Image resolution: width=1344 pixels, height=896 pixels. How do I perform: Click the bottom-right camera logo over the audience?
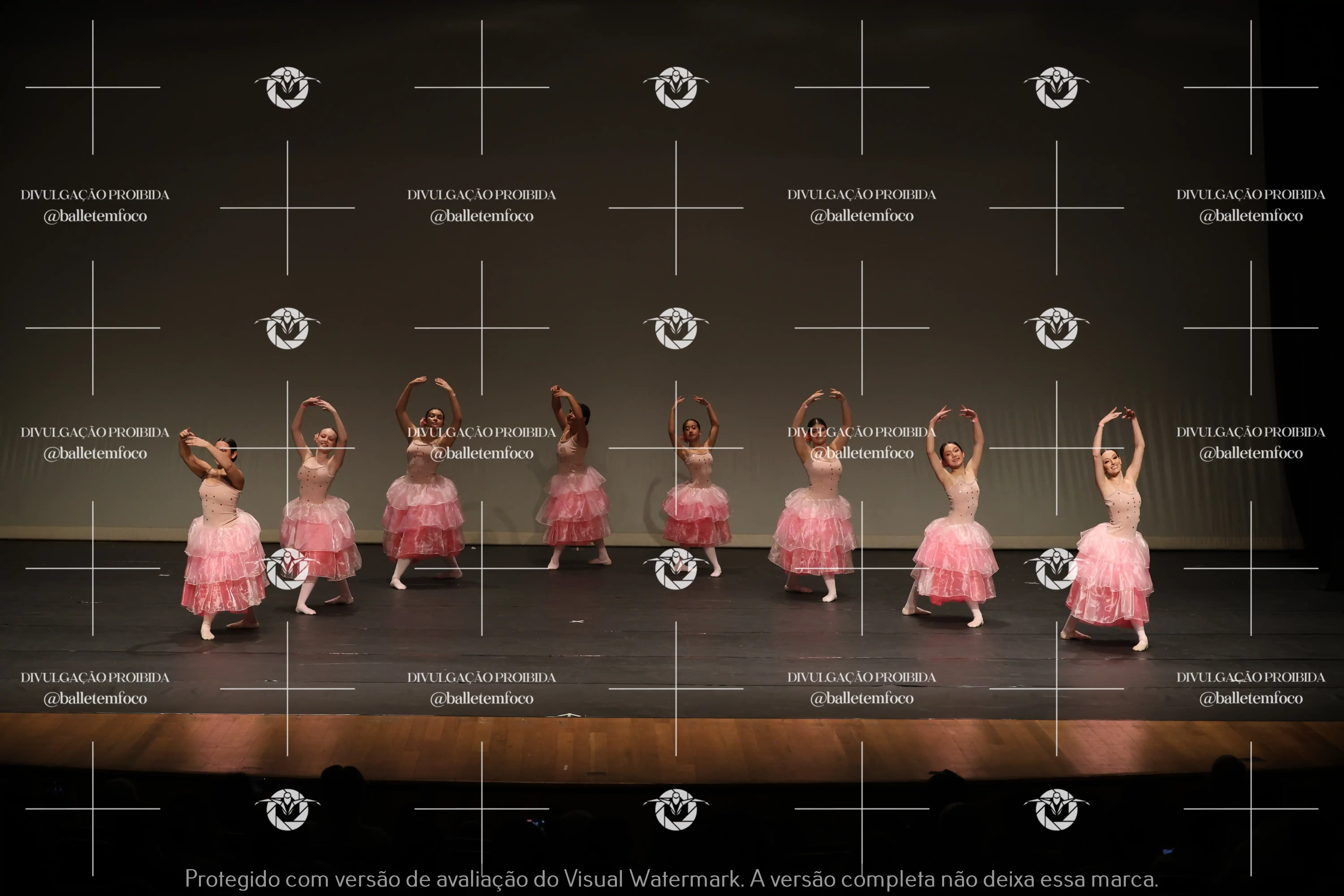pos(1057,809)
